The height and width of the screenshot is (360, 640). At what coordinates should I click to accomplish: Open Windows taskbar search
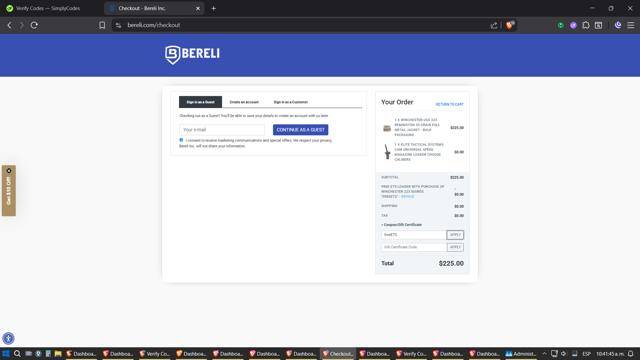tap(17, 353)
